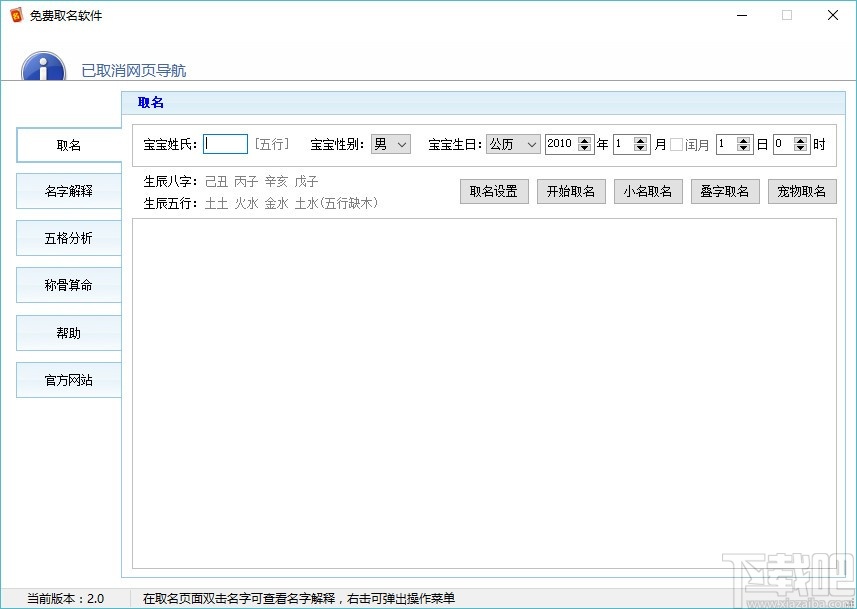Click 开始取名 to start naming

click(x=571, y=191)
